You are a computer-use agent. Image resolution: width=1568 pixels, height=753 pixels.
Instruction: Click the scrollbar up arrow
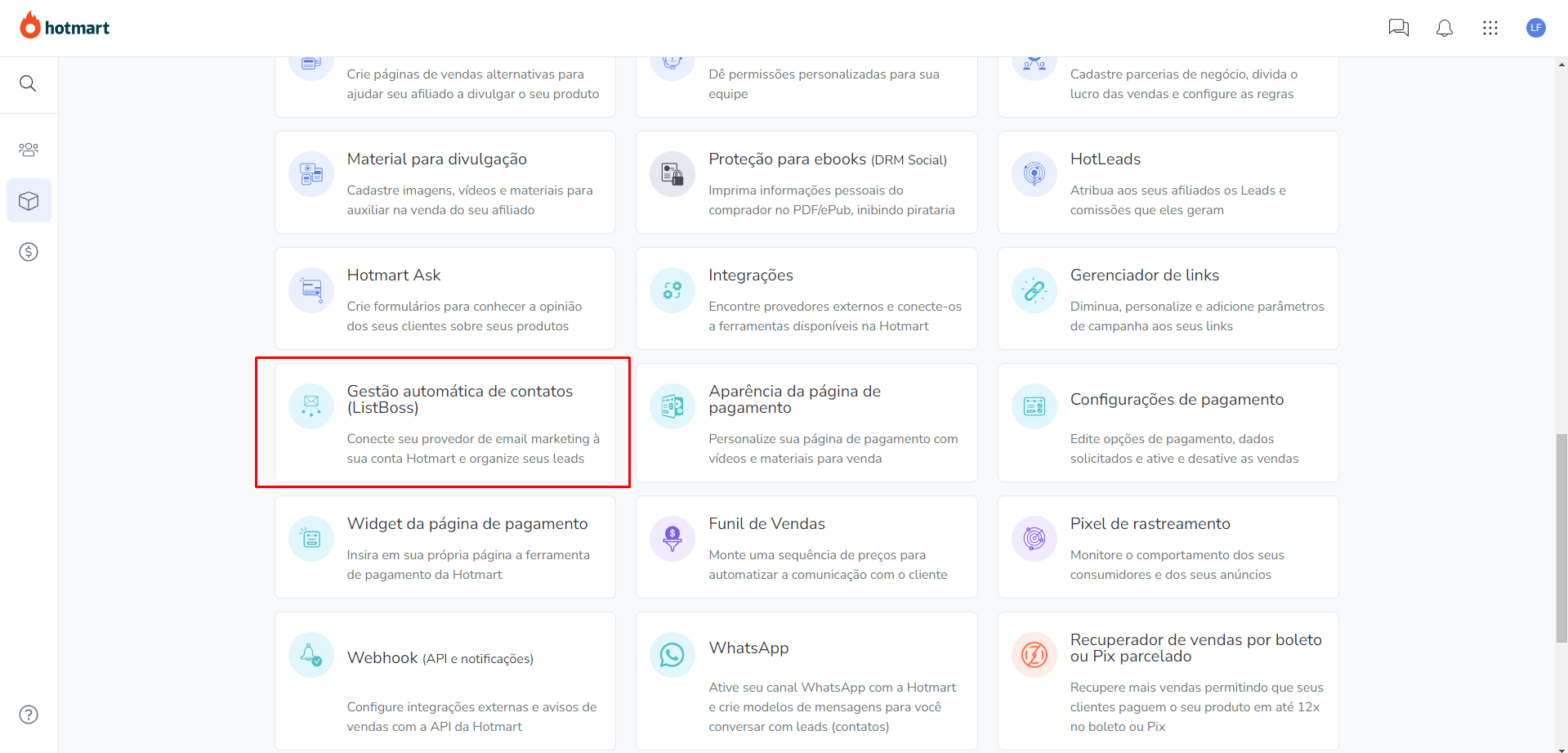click(x=1561, y=64)
